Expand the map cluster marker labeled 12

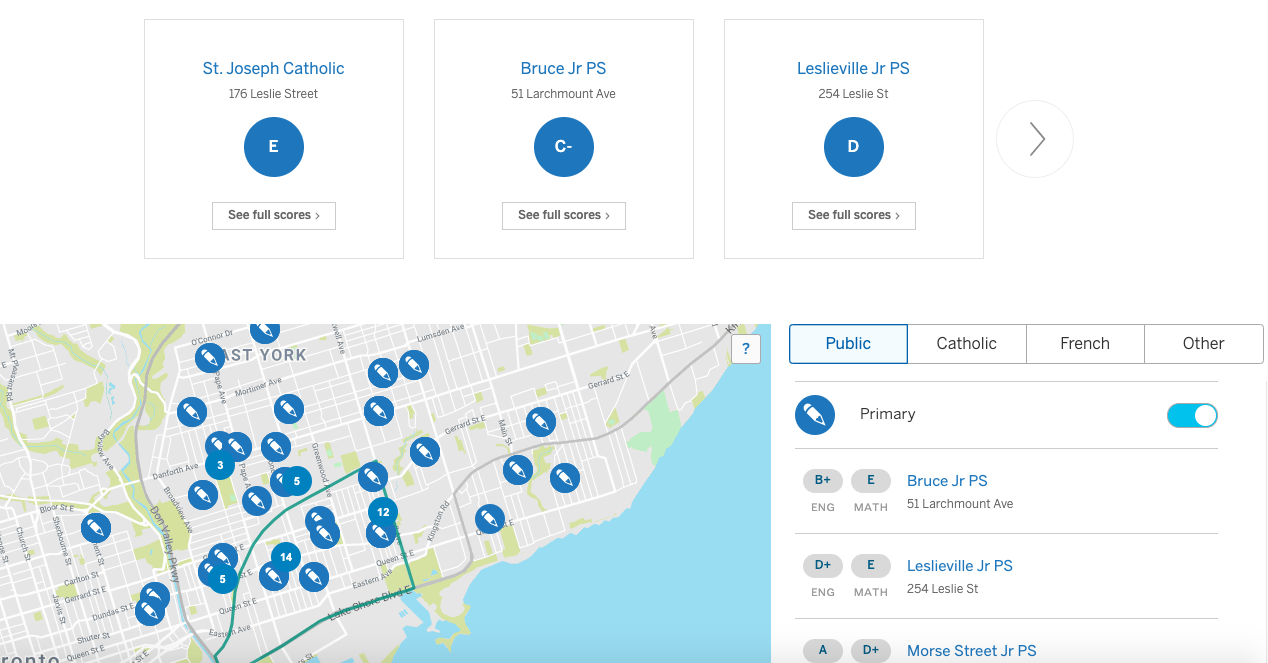tap(383, 512)
